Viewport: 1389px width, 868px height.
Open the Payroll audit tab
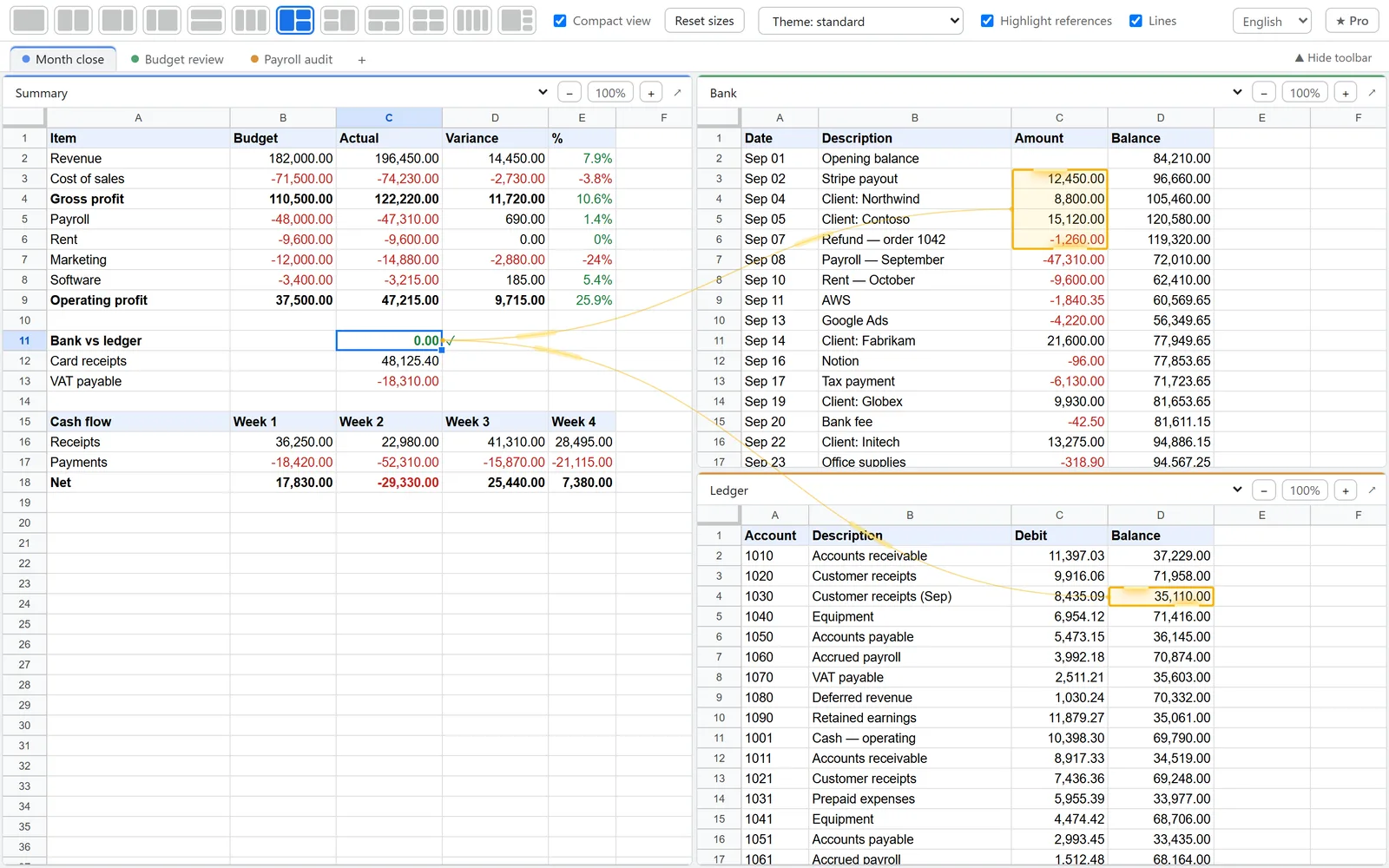click(292, 59)
